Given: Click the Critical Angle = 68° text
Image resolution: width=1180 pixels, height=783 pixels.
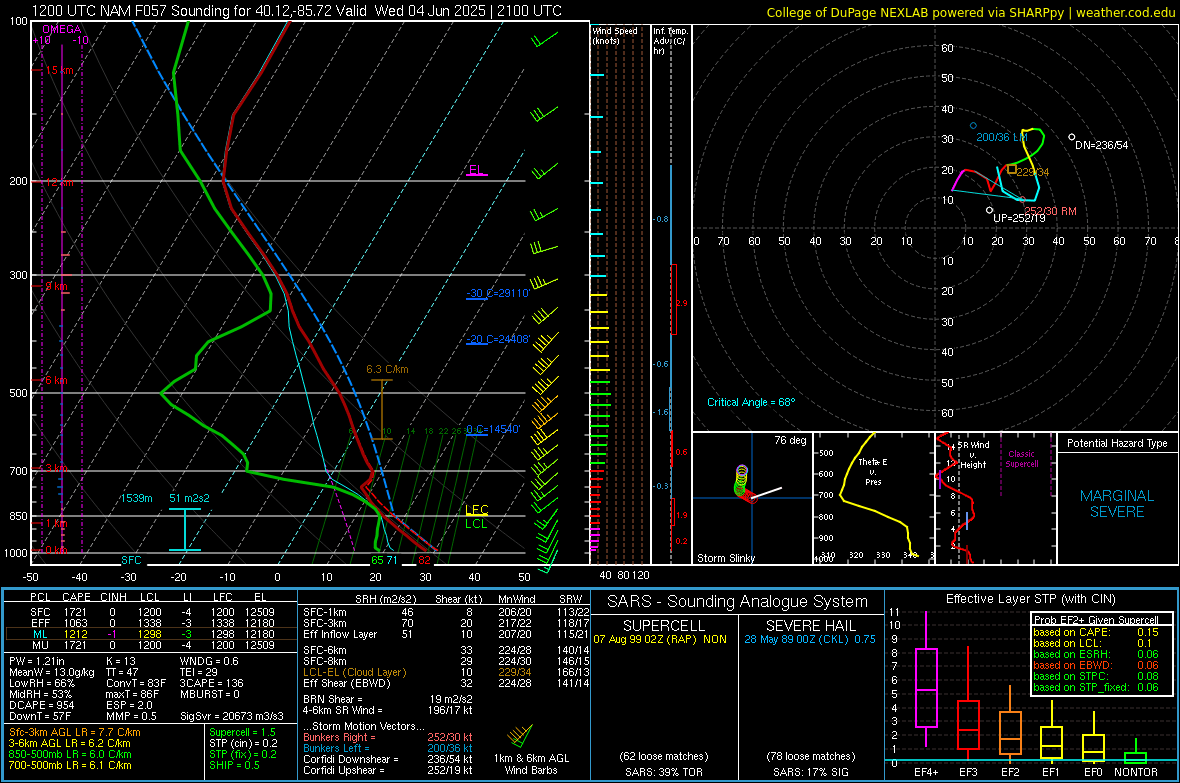Looking at the screenshot, I should [751, 402].
